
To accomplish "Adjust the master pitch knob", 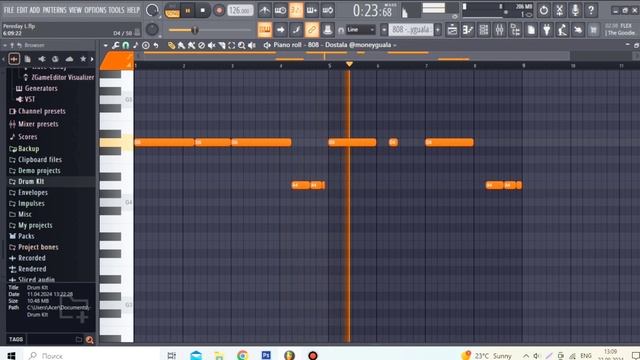I will pos(152,29).
